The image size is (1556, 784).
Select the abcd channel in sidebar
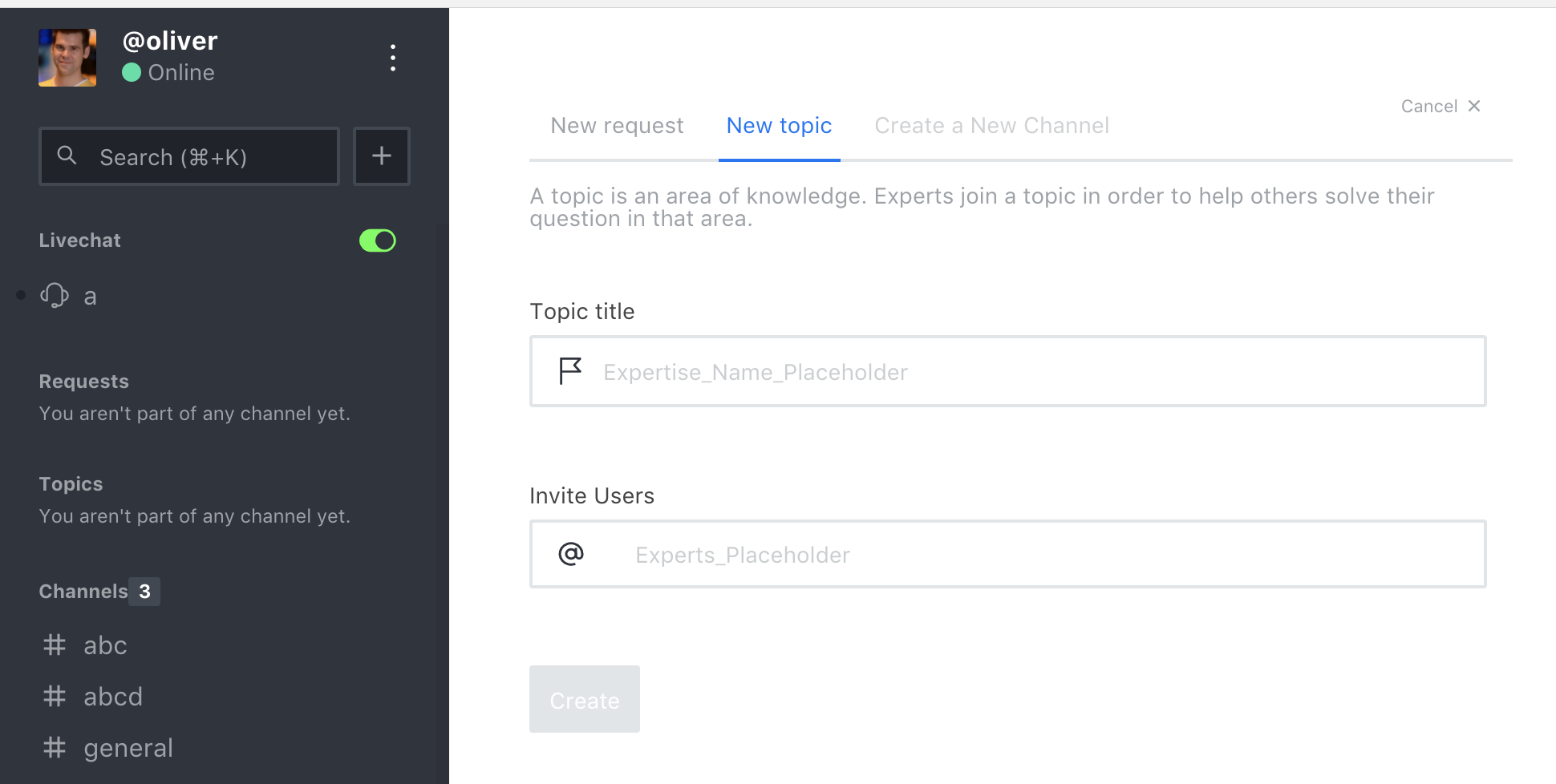pos(112,696)
